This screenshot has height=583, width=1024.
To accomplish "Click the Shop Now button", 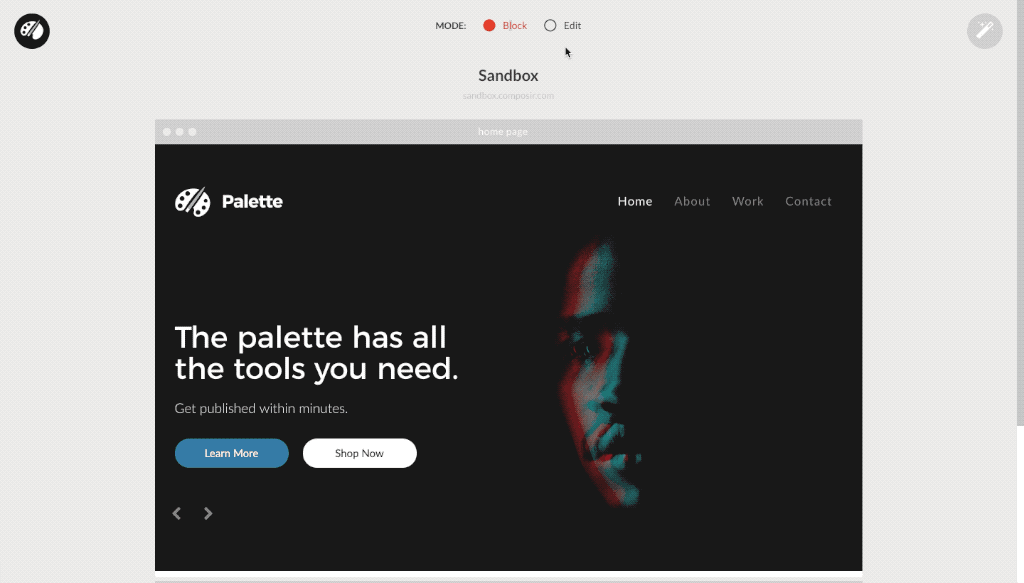I will [360, 453].
